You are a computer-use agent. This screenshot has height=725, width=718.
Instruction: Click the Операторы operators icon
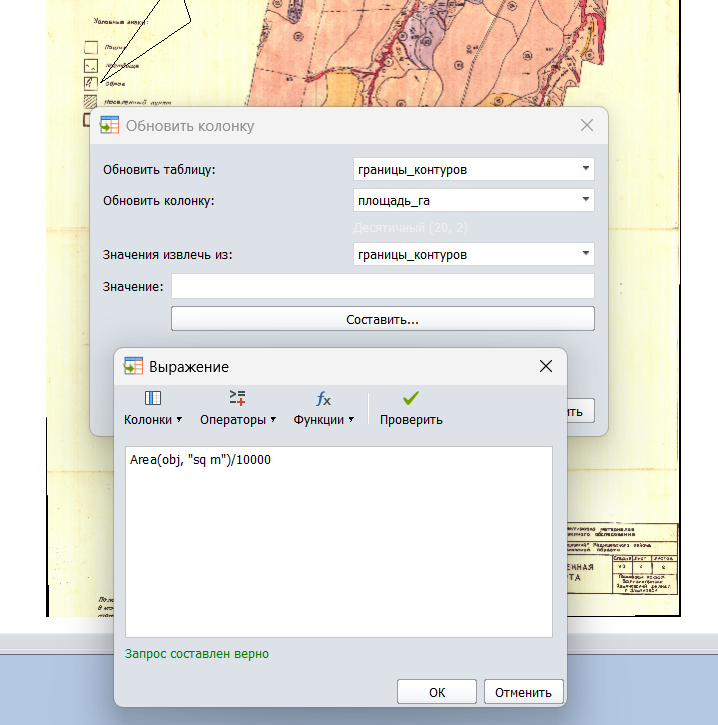[238, 398]
